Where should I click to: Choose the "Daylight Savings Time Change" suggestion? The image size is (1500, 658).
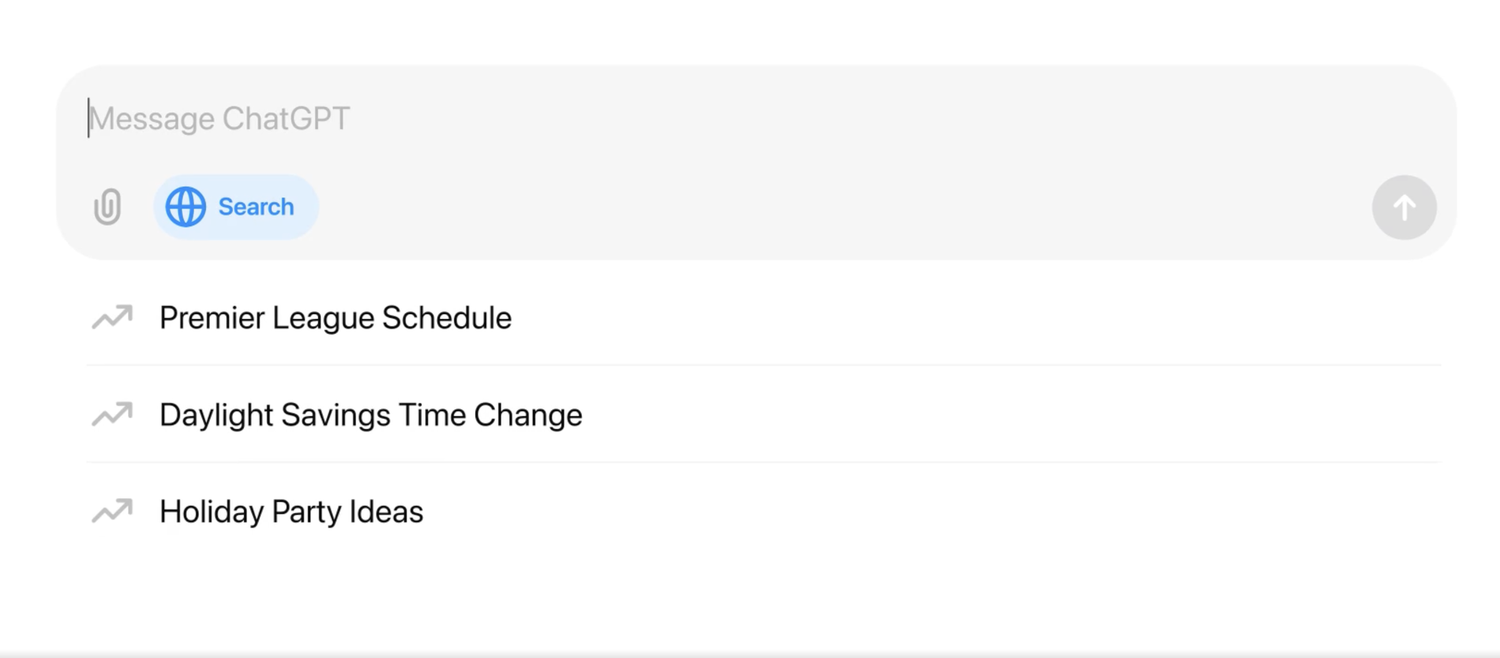tap(370, 415)
